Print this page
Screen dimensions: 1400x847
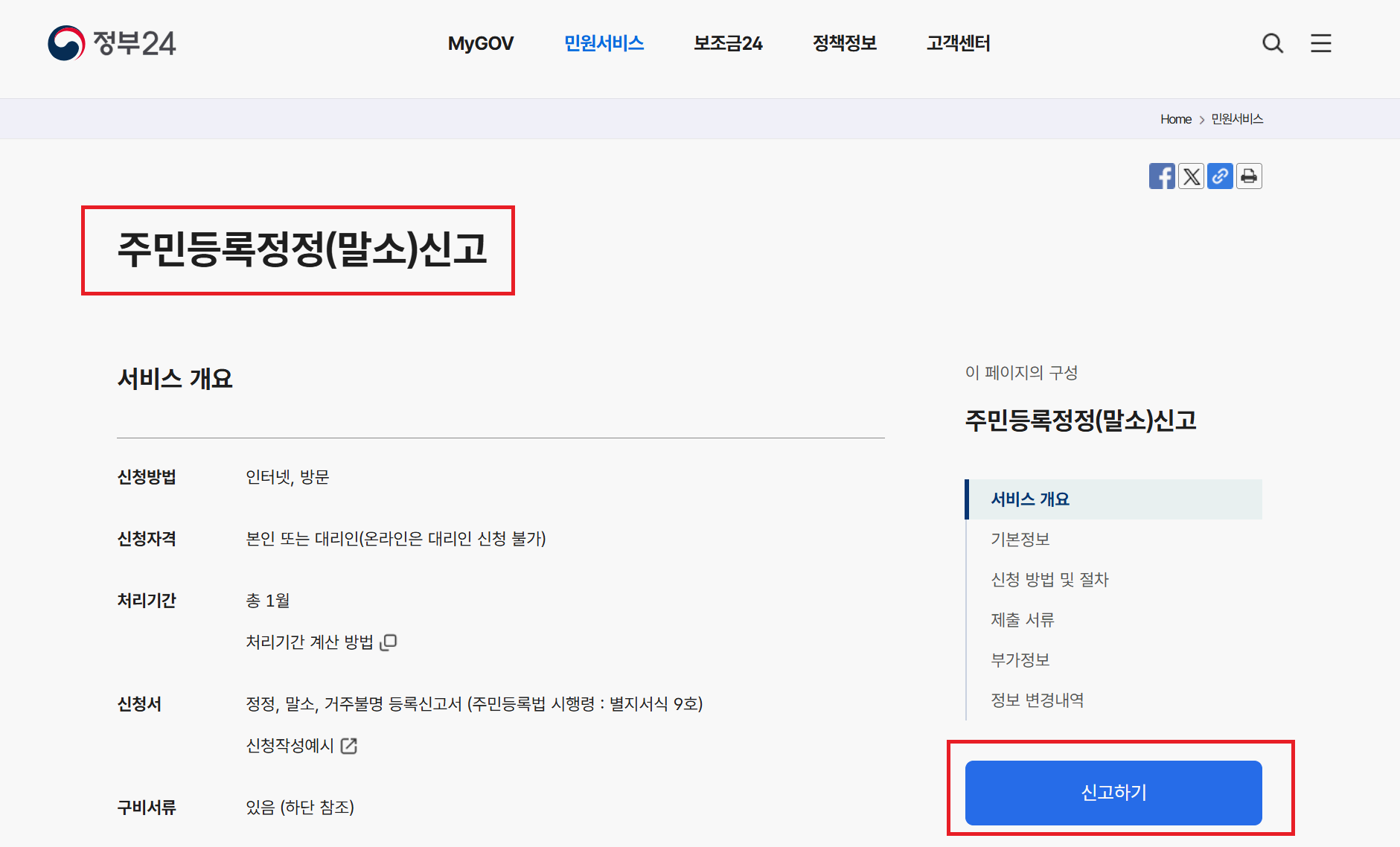coord(1249,176)
